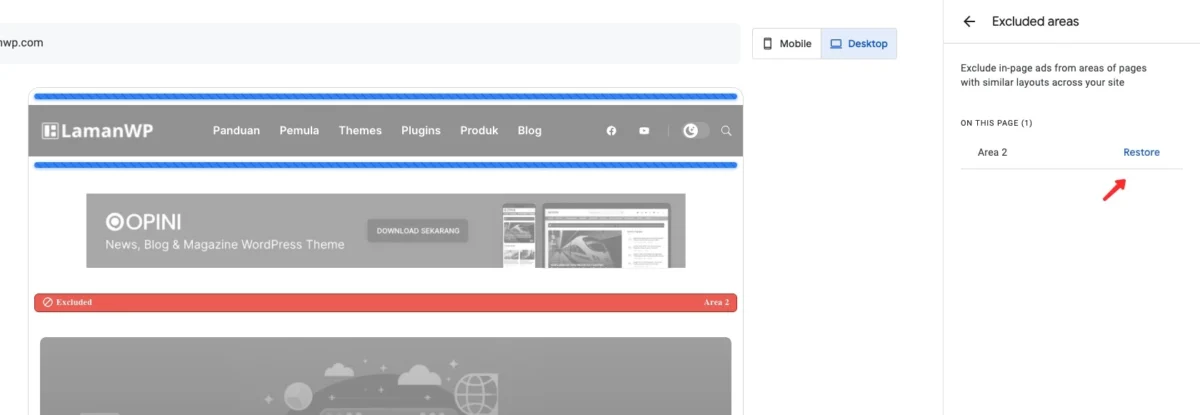This screenshot has height=415, width=1200.
Task: Open Themes menu in the preview
Action: tap(360, 131)
